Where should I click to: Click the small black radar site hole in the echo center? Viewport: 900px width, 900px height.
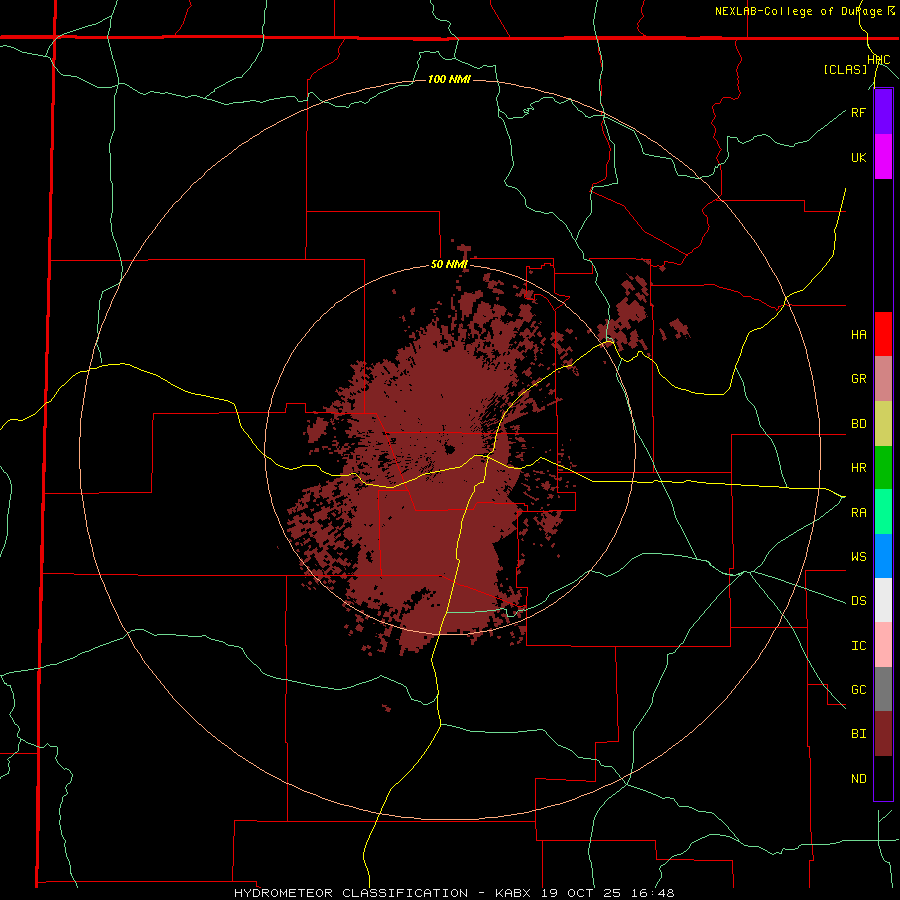click(449, 449)
